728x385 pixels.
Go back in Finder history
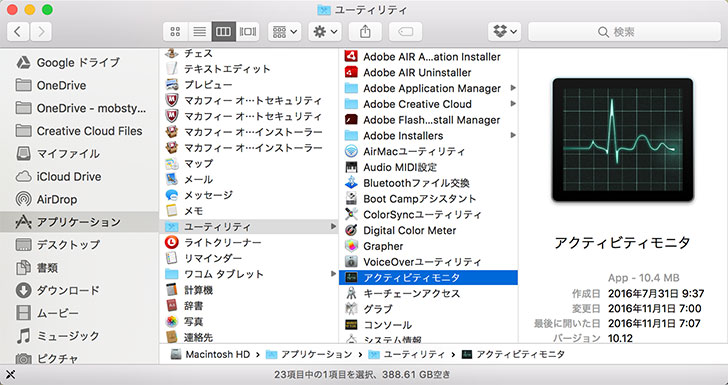[18, 32]
